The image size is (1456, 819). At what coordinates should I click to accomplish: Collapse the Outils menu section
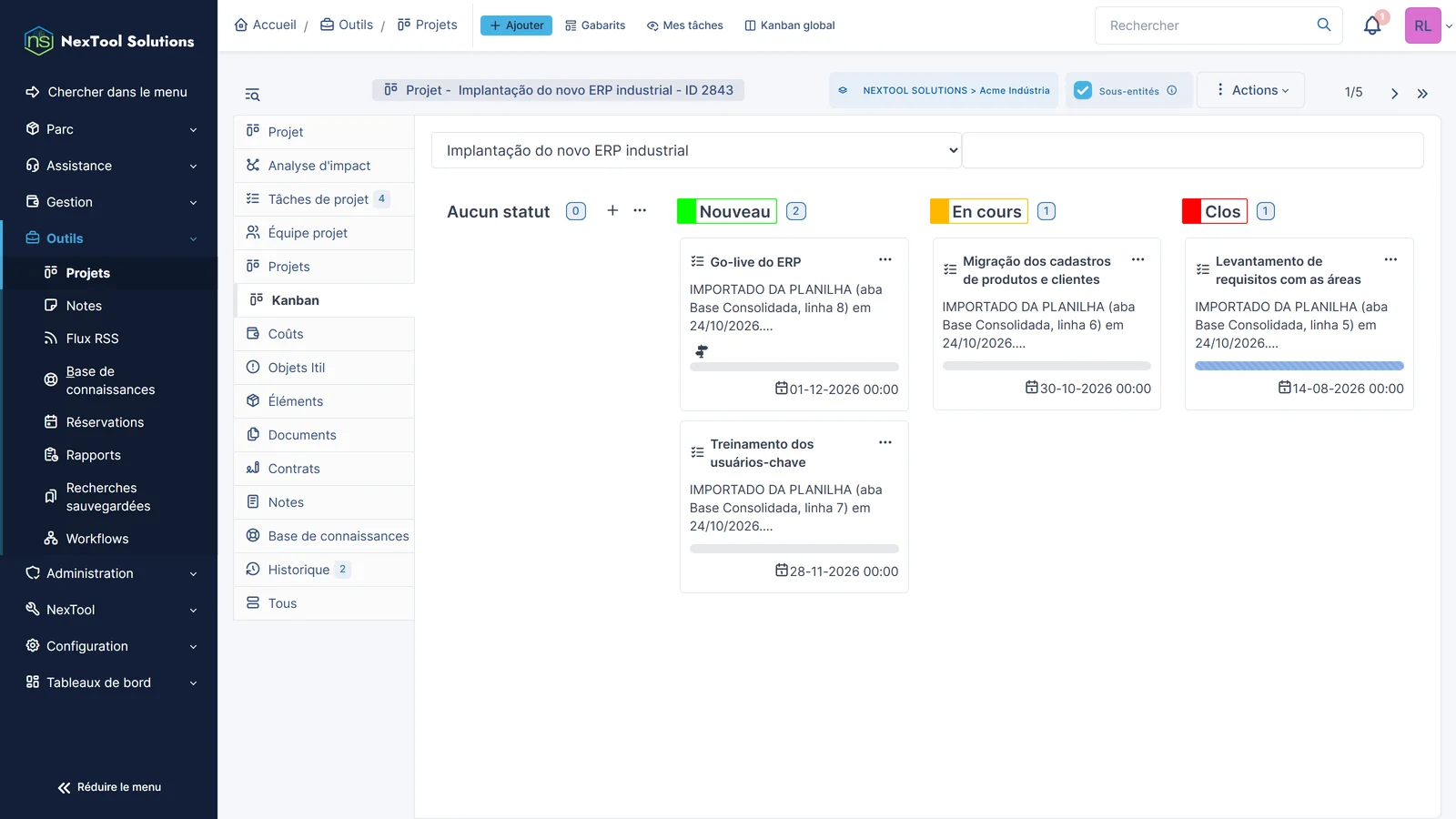[x=109, y=238]
